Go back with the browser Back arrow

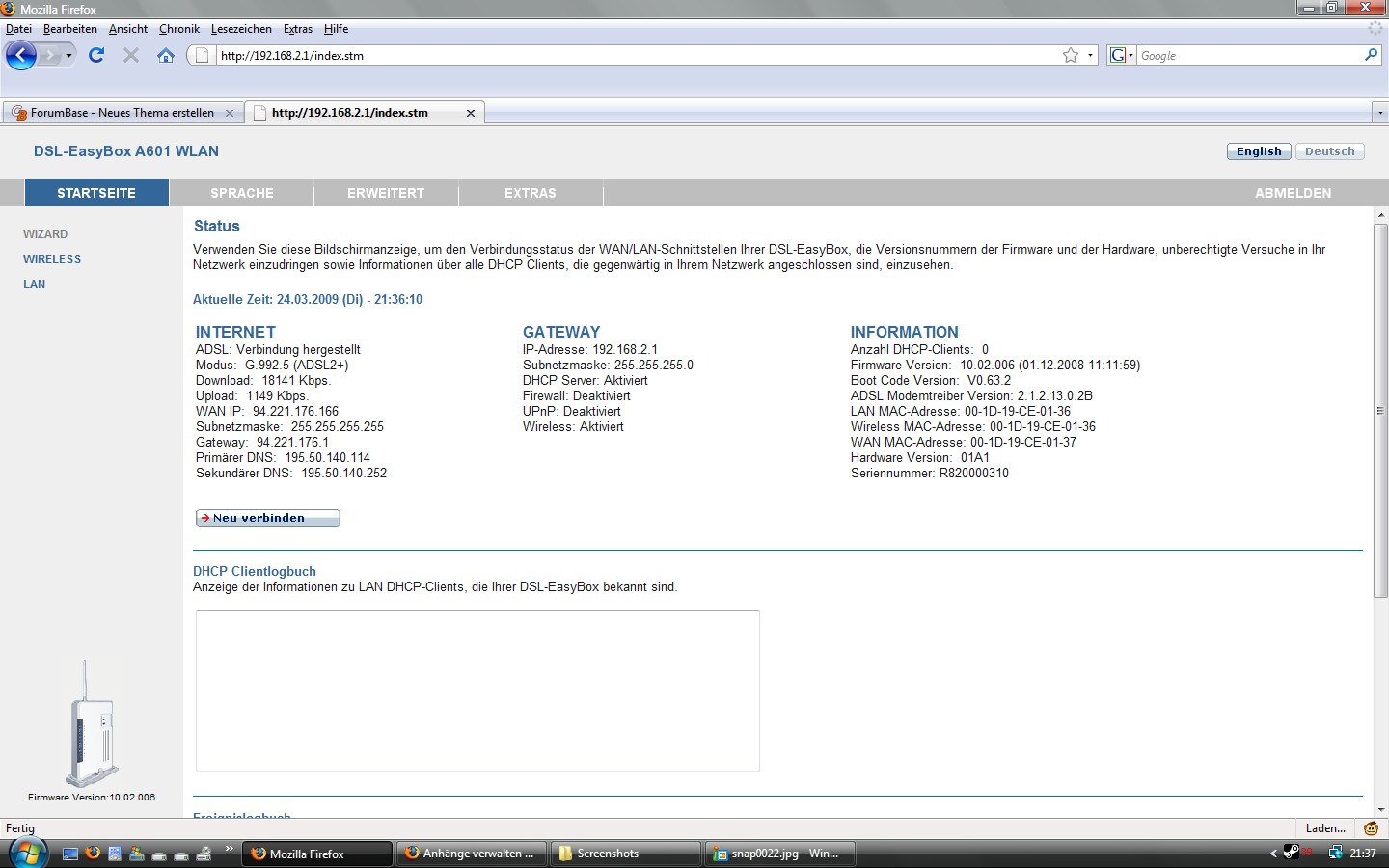pyautogui.click(x=21, y=55)
